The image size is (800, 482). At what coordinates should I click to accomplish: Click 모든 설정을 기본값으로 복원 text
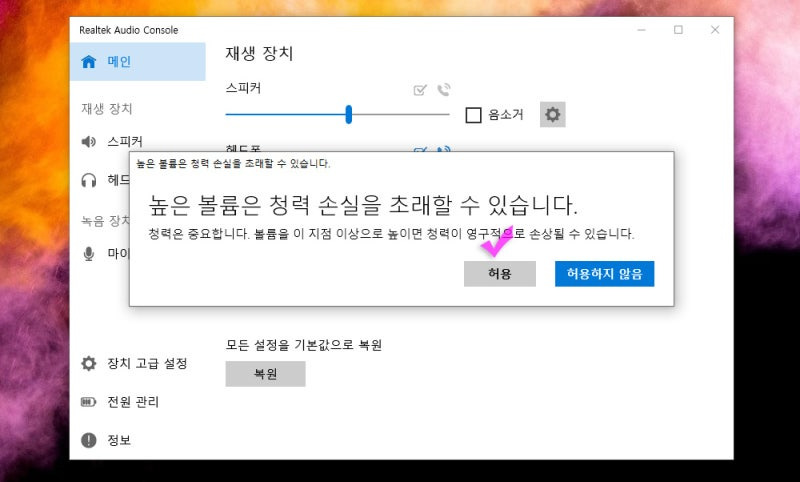(304, 345)
